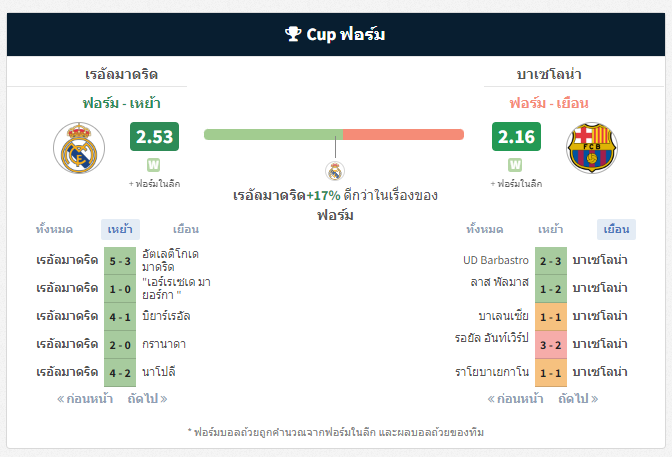This screenshot has width=672, height=457.
Task: Go to 'ถัดไป »' under Real Madrid matches
Action: tap(147, 399)
